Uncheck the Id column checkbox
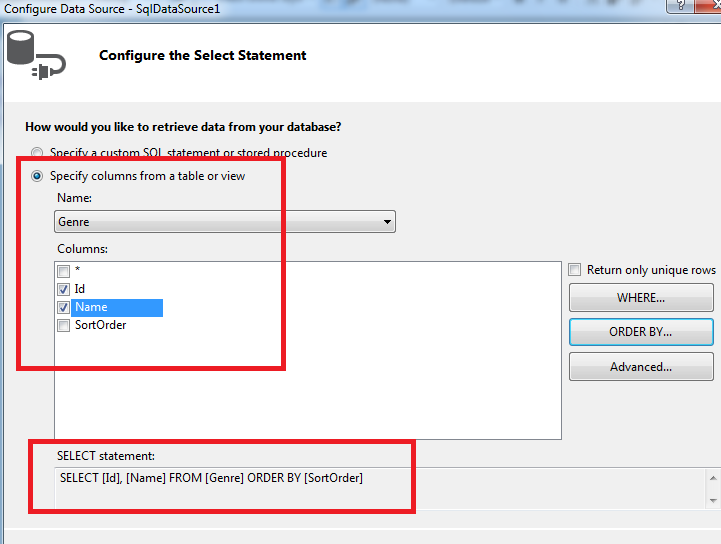The width and height of the screenshot is (721, 544). pos(64,289)
